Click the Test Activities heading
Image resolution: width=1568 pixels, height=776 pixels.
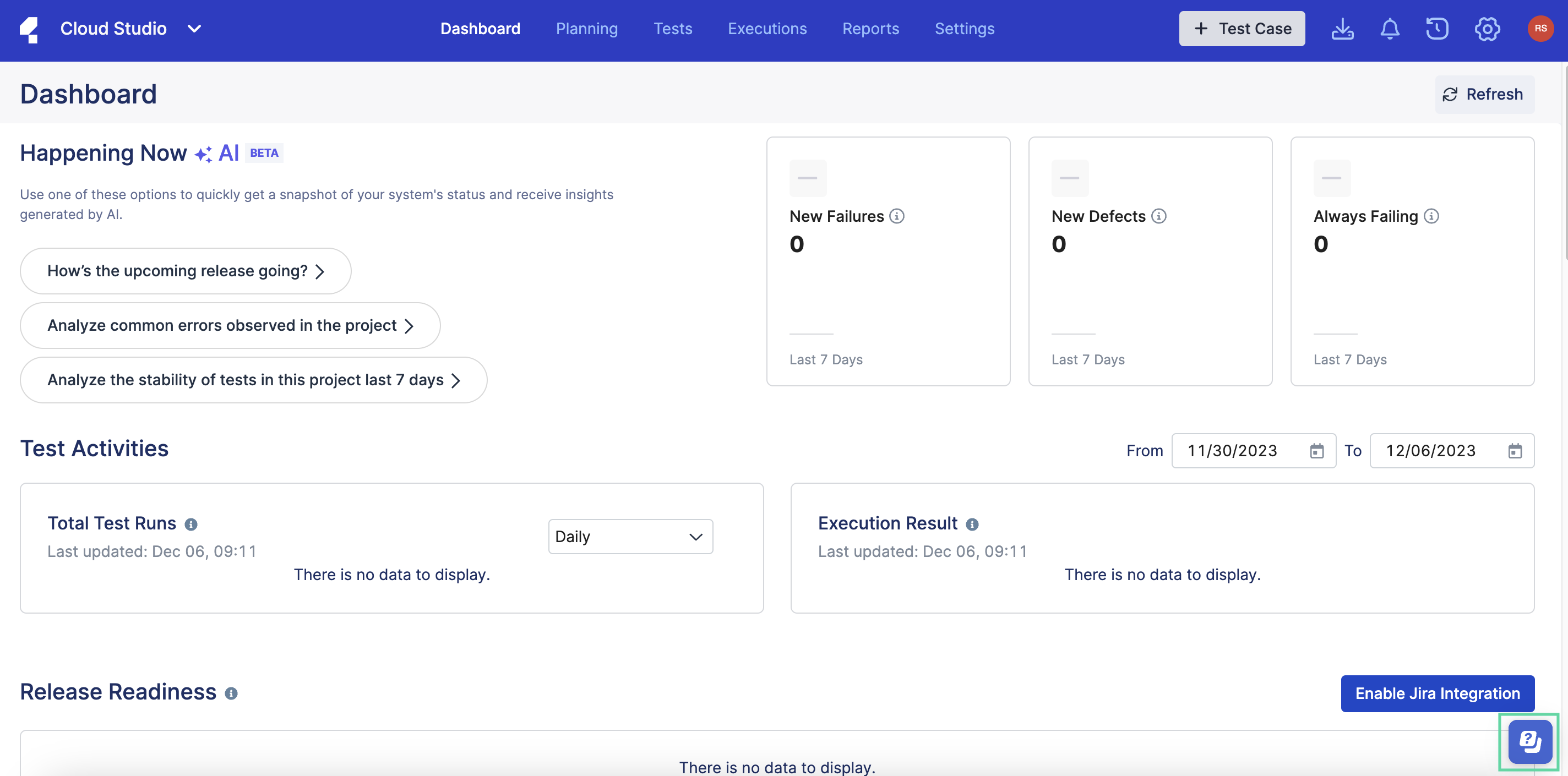pyautogui.click(x=94, y=449)
